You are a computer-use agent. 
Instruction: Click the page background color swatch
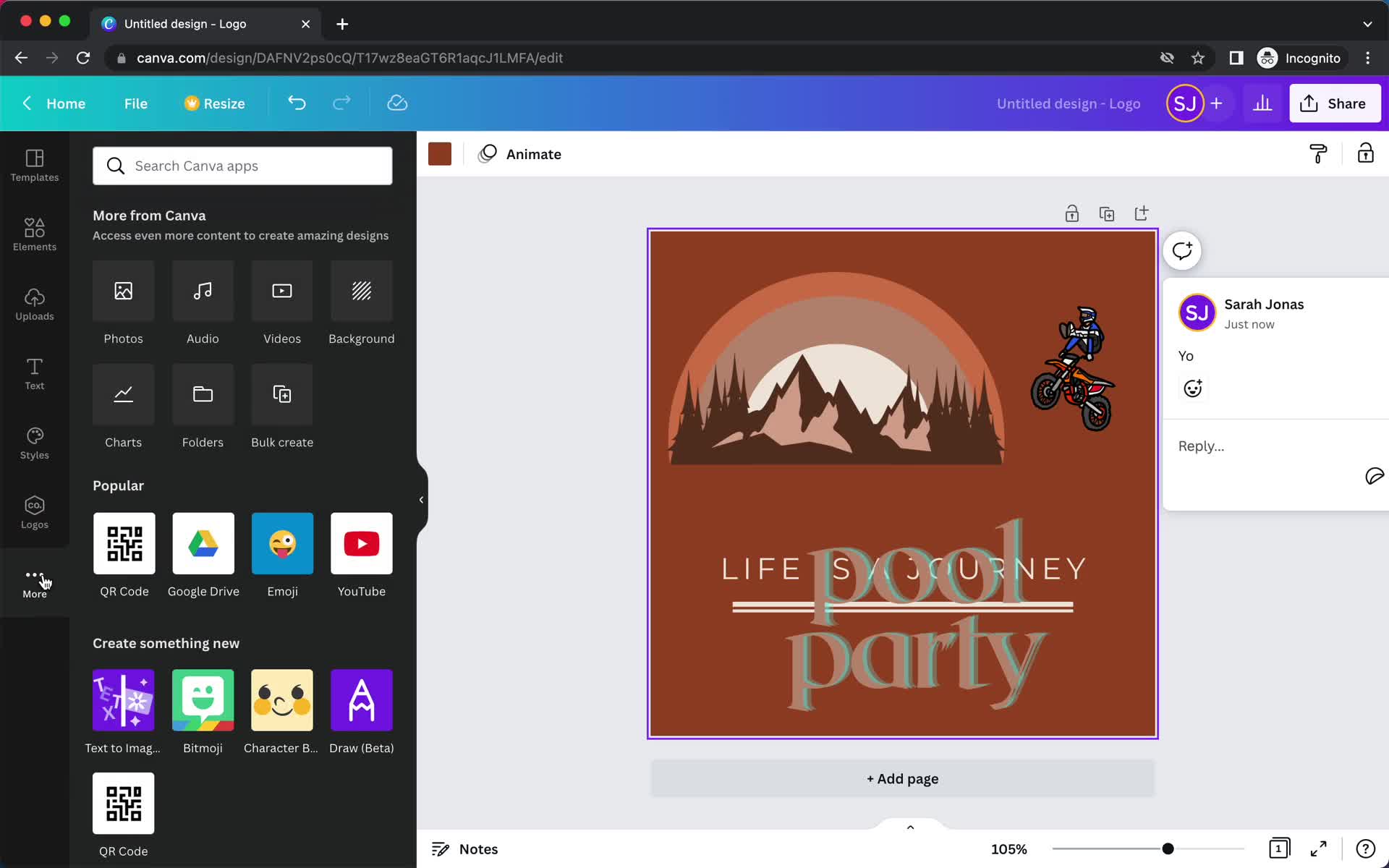point(440,154)
